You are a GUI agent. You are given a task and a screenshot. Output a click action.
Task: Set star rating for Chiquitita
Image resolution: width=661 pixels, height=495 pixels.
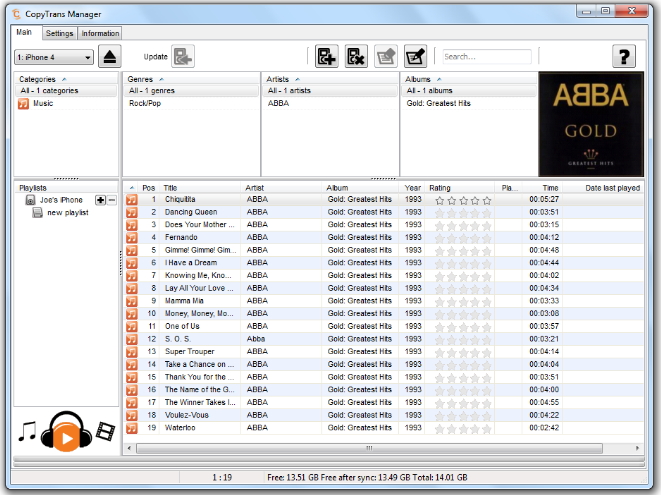pos(460,200)
